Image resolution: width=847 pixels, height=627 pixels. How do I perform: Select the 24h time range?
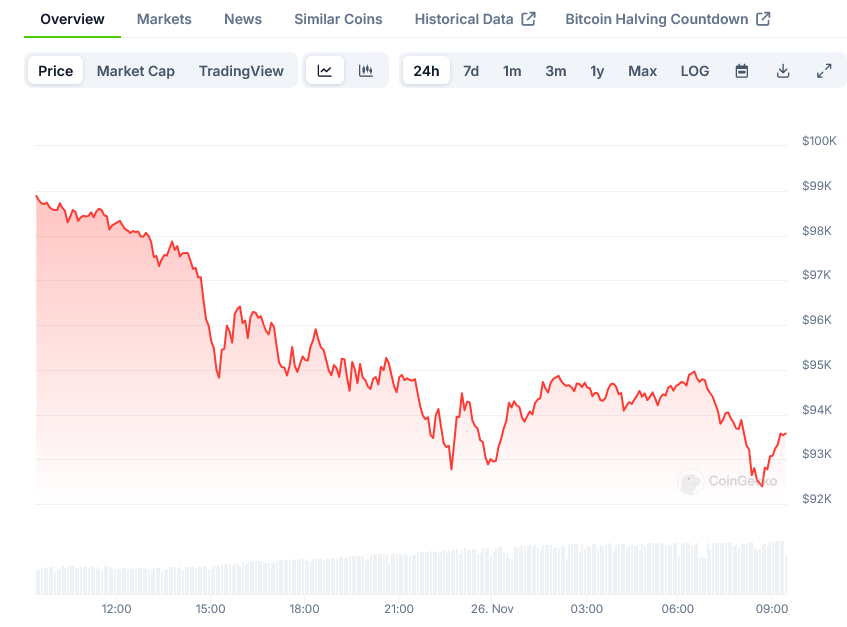[426, 71]
